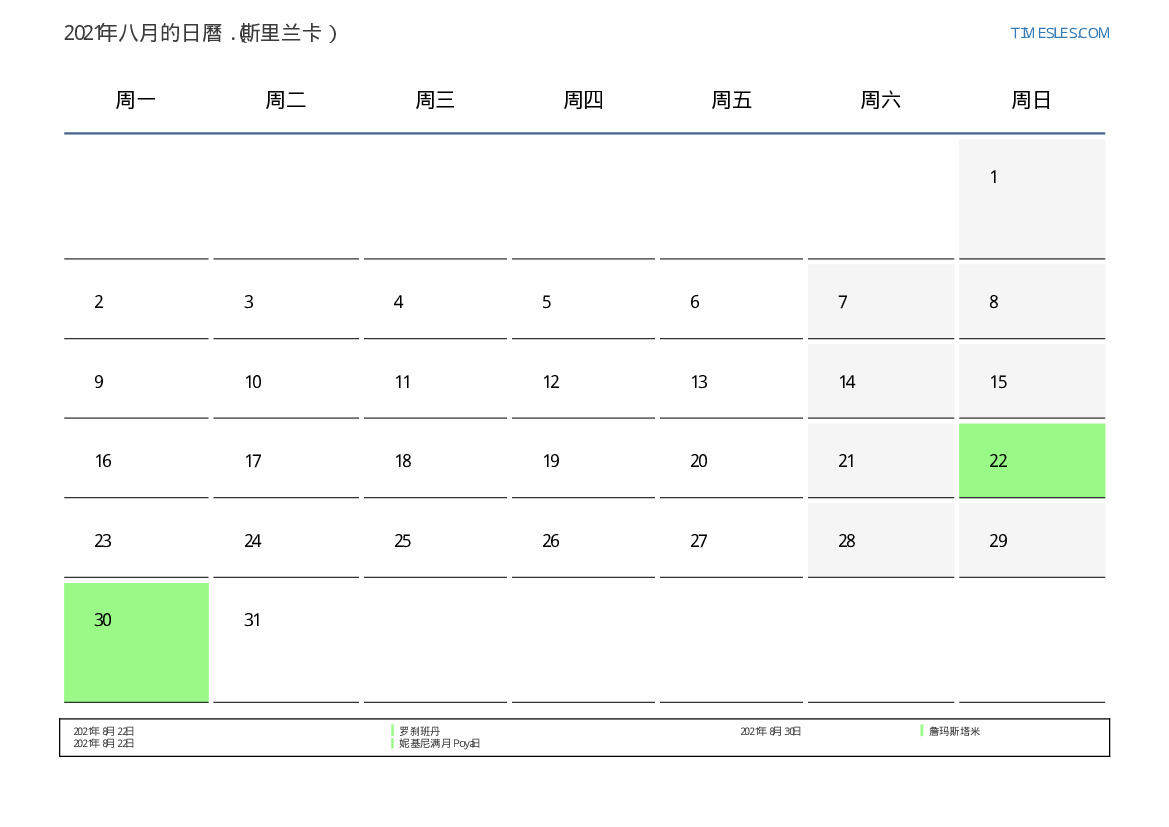Image resolution: width=1169 pixels, height=827 pixels.
Task: Pick day 17 on the calendar
Action: pos(286,461)
